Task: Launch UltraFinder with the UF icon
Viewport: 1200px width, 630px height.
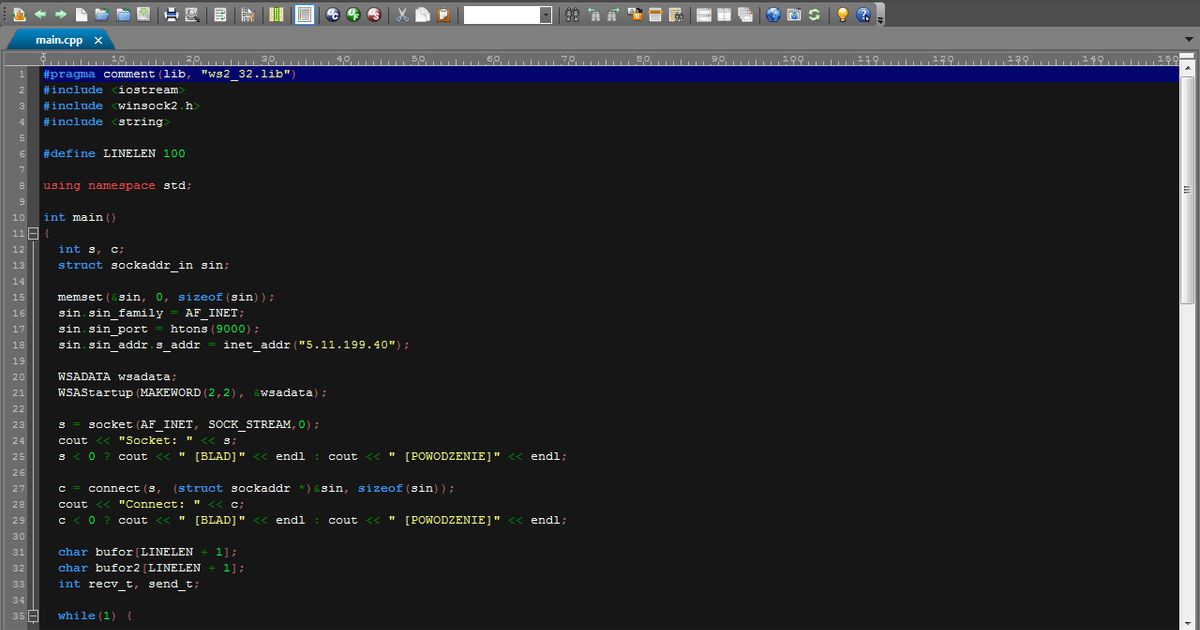Action: (x=353, y=15)
